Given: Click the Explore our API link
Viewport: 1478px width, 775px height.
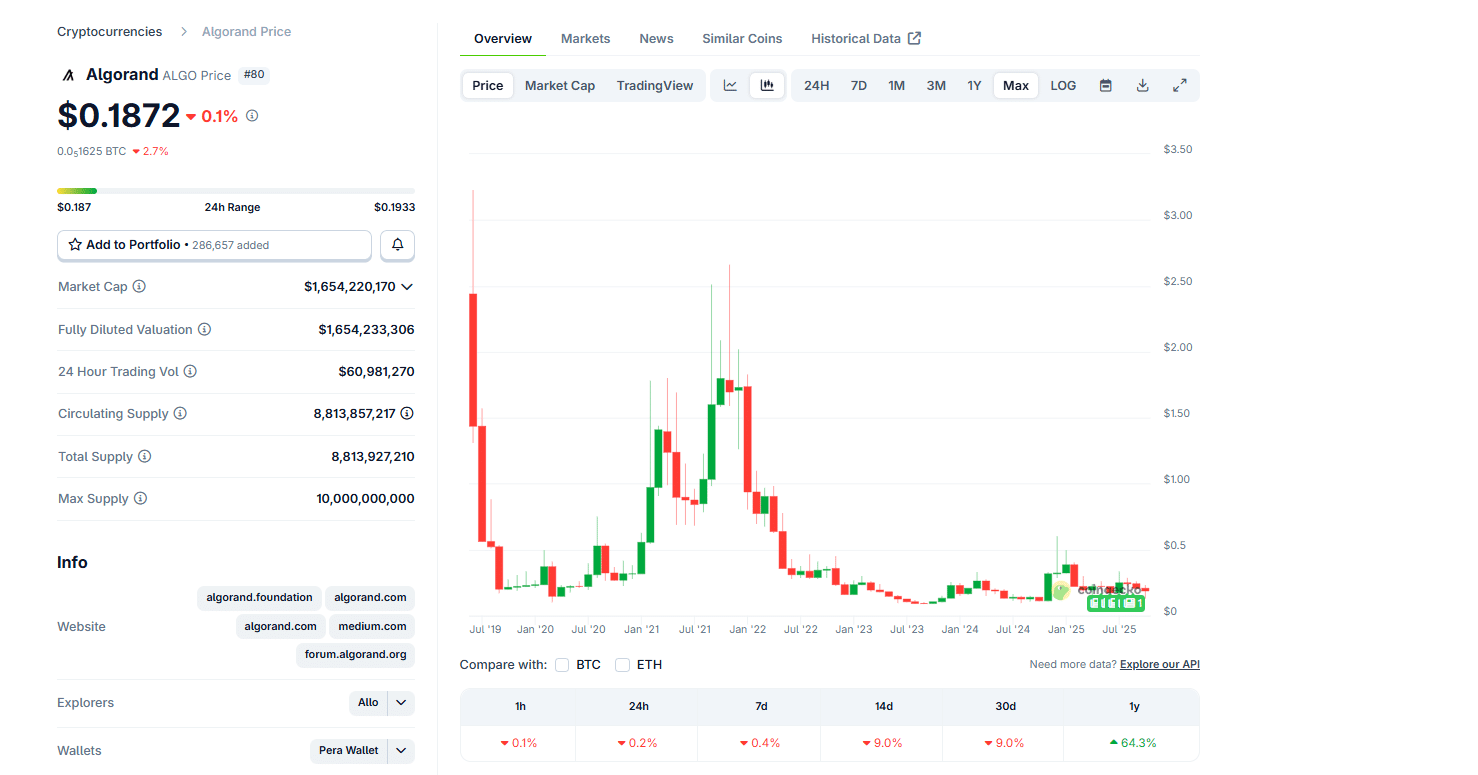Looking at the screenshot, I should 1159,664.
